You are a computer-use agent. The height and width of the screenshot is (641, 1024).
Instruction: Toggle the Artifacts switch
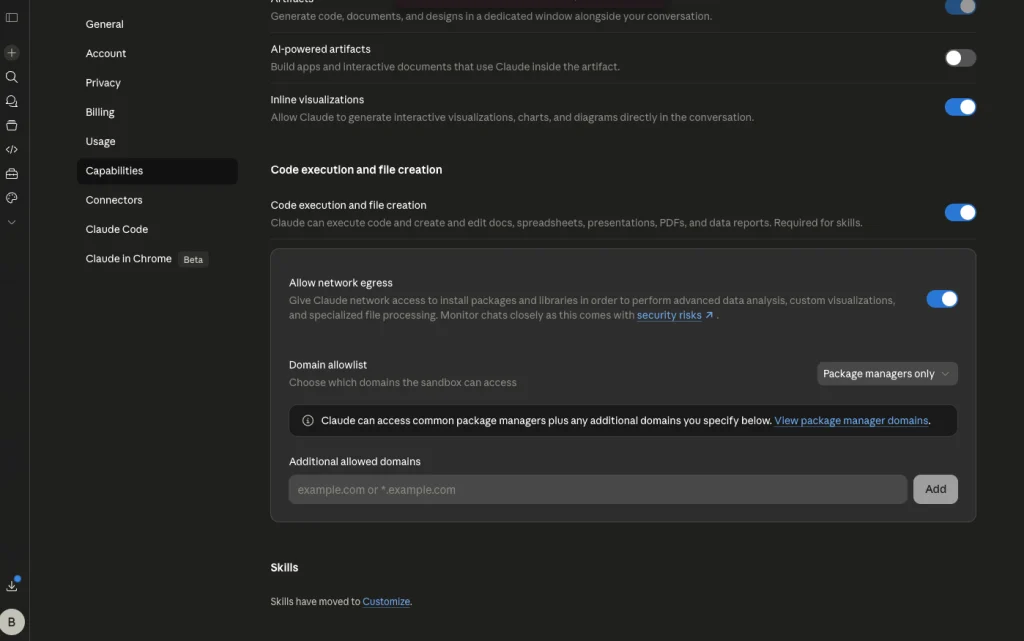tap(960, 6)
